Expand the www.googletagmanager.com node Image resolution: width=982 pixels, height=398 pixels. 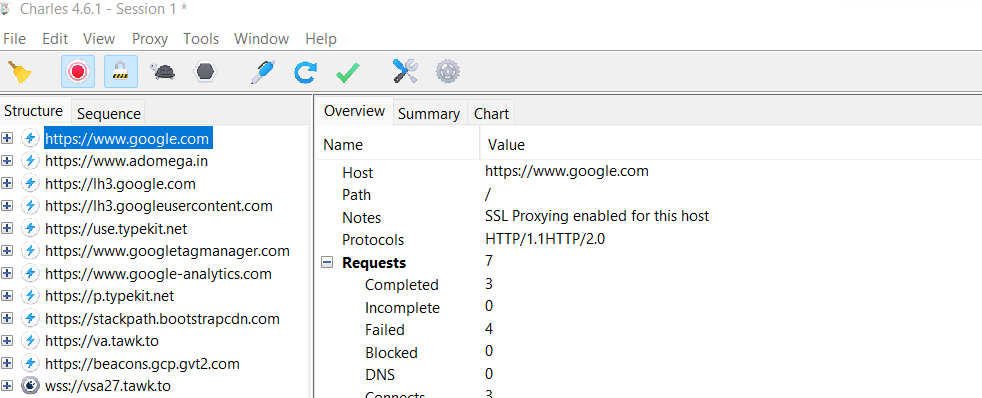tap(7, 251)
